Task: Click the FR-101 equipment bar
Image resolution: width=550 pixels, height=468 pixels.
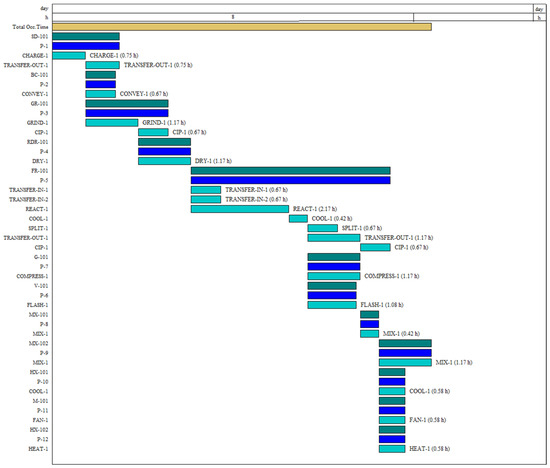Action: [291, 171]
